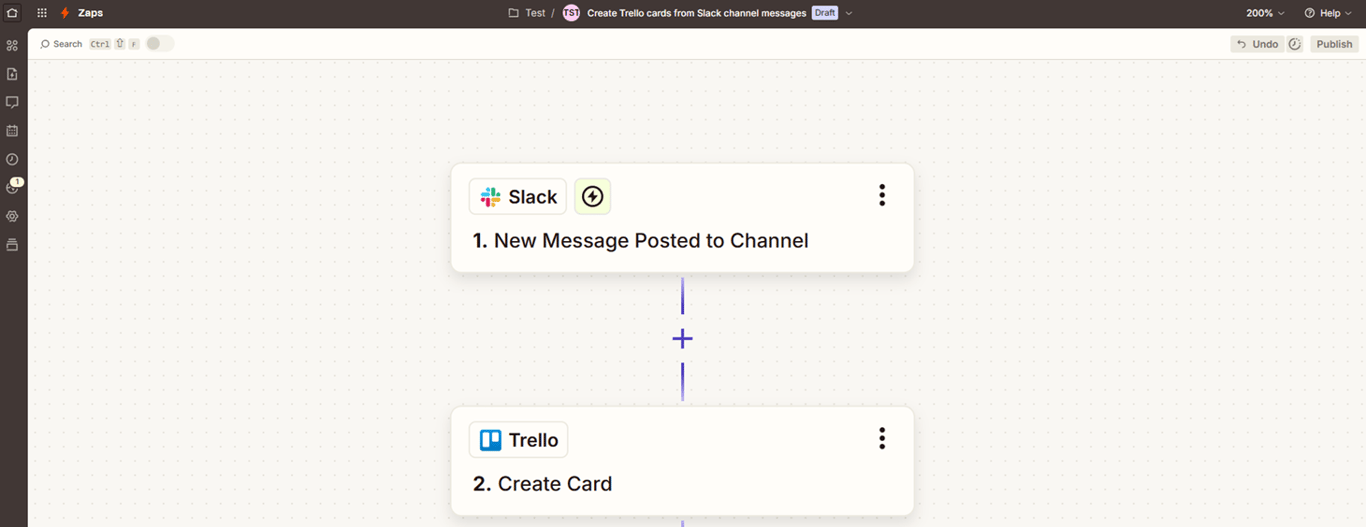This screenshot has width=1366, height=527.
Task: Open the four-circles apps icon in sidebar
Action: pyautogui.click(x=12, y=45)
